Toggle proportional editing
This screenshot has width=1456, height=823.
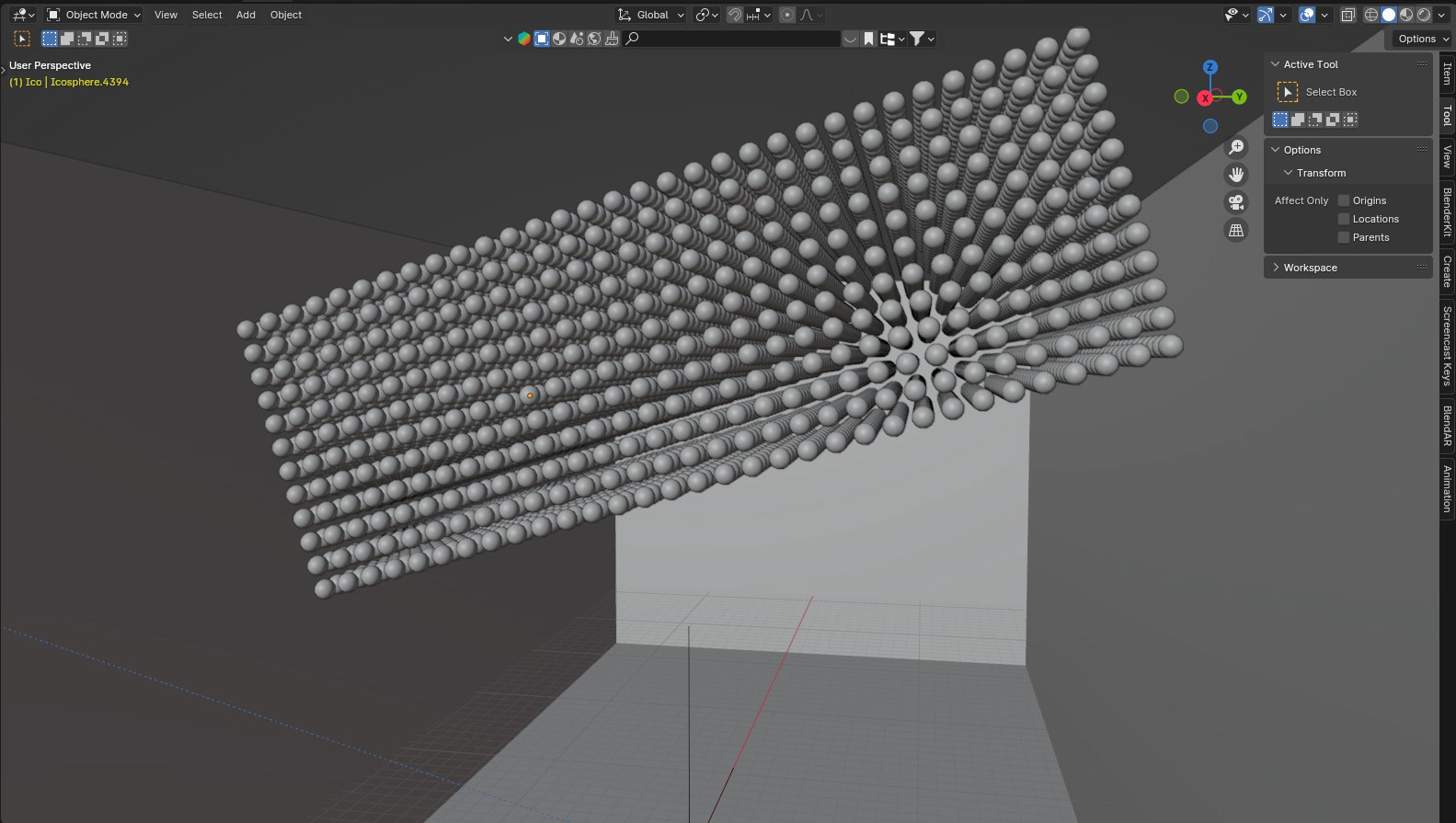pos(787,15)
